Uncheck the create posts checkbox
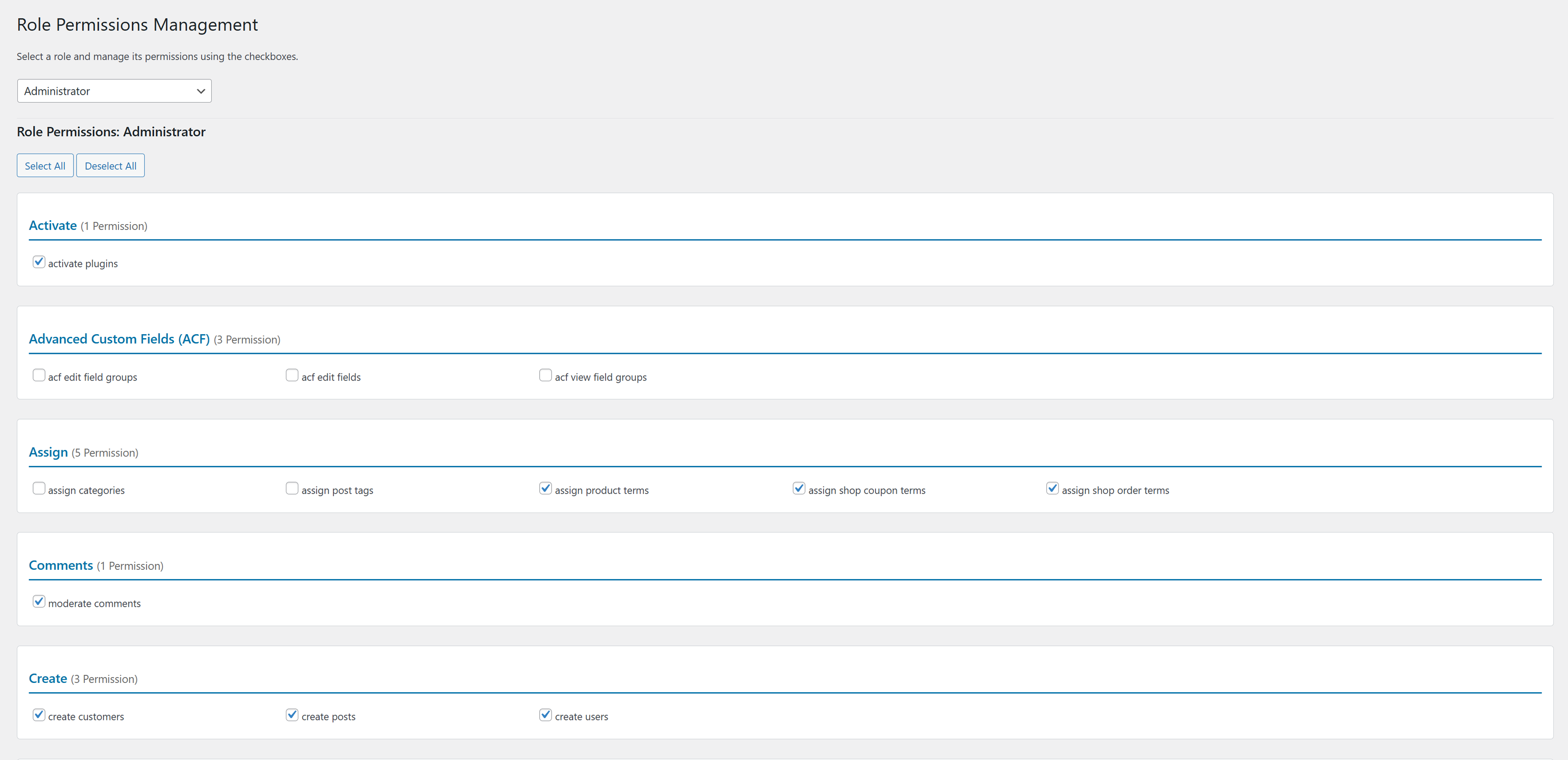Screen dimensions: 1568x760 (292, 714)
